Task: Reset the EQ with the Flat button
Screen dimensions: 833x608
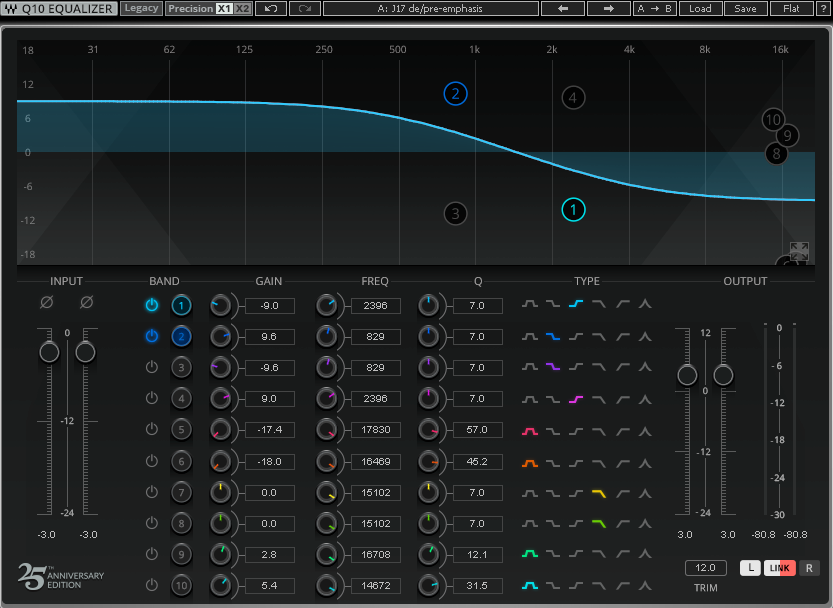Action: (x=792, y=9)
